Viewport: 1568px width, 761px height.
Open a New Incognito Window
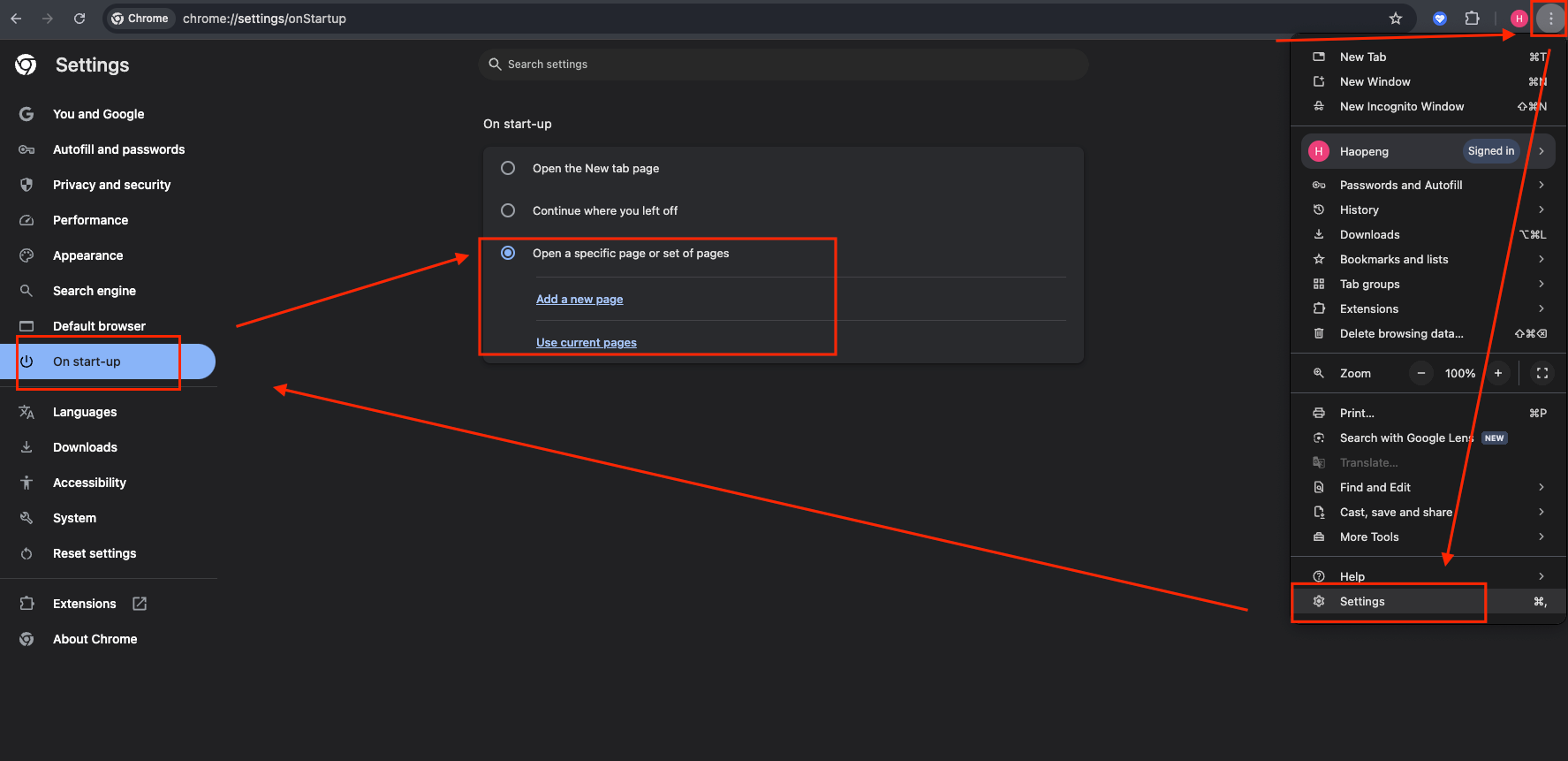tap(1428, 106)
